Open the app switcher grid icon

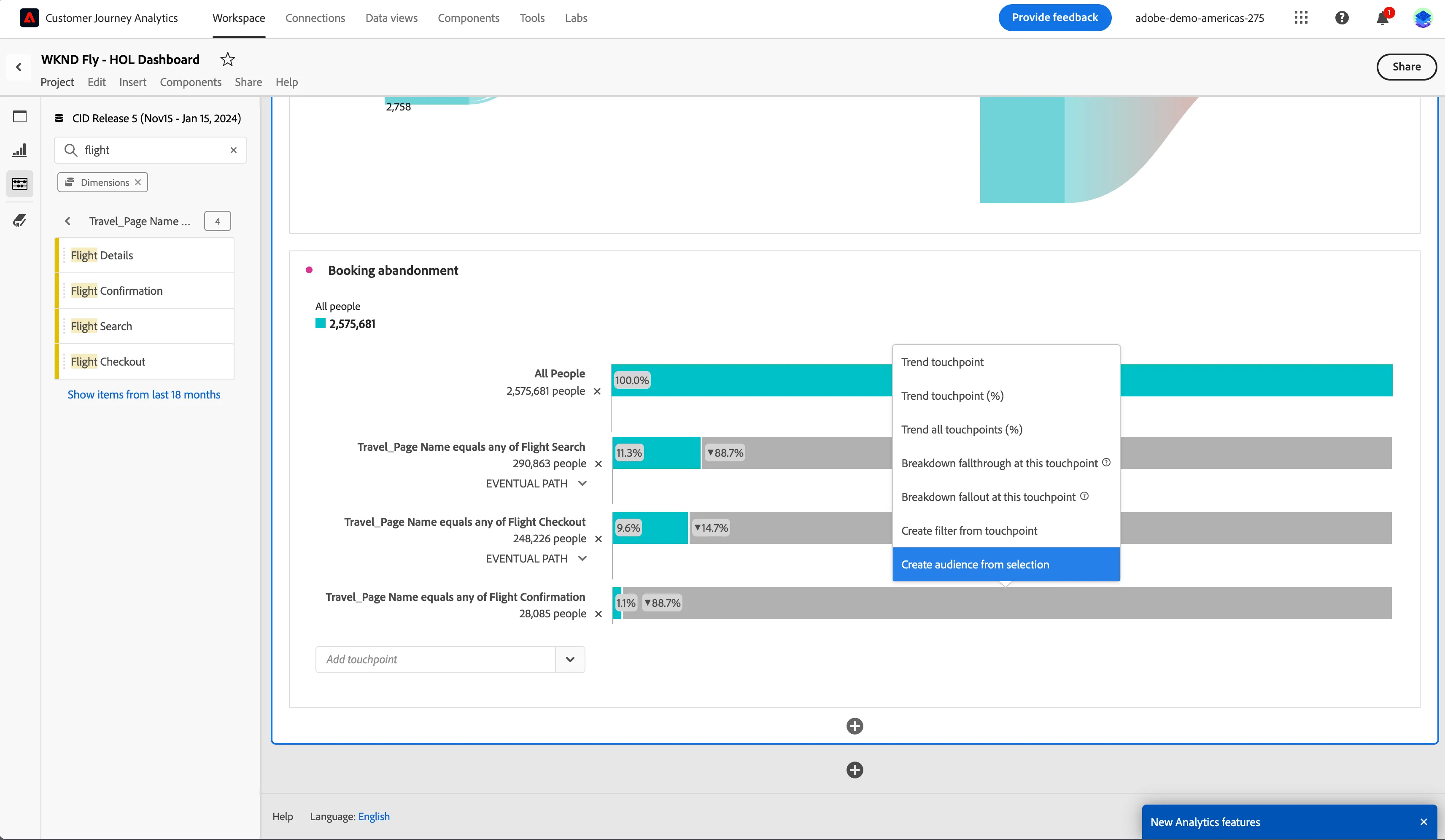coord(1301,18)
